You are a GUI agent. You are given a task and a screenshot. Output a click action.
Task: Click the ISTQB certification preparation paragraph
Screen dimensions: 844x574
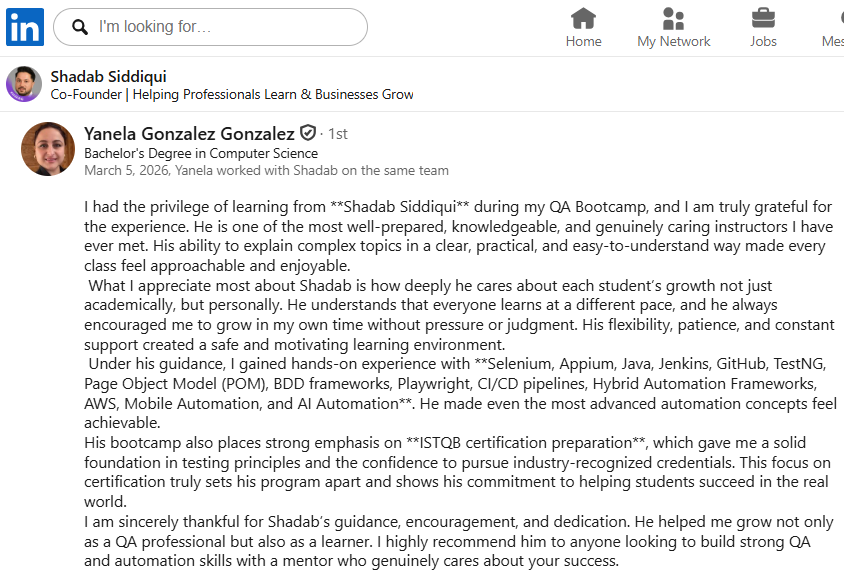(458, 471)
